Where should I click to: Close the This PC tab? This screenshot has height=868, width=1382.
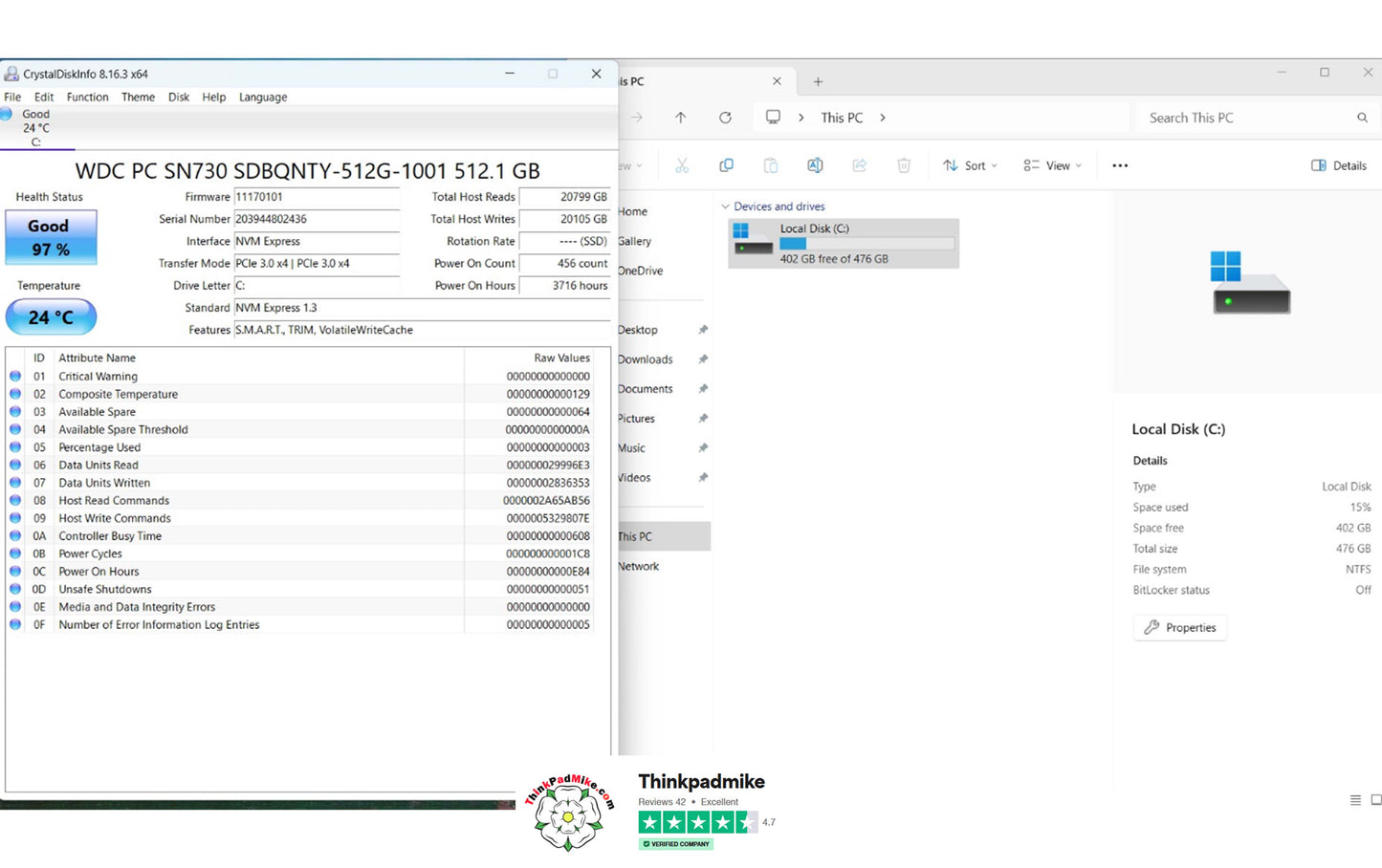[777, 81]
